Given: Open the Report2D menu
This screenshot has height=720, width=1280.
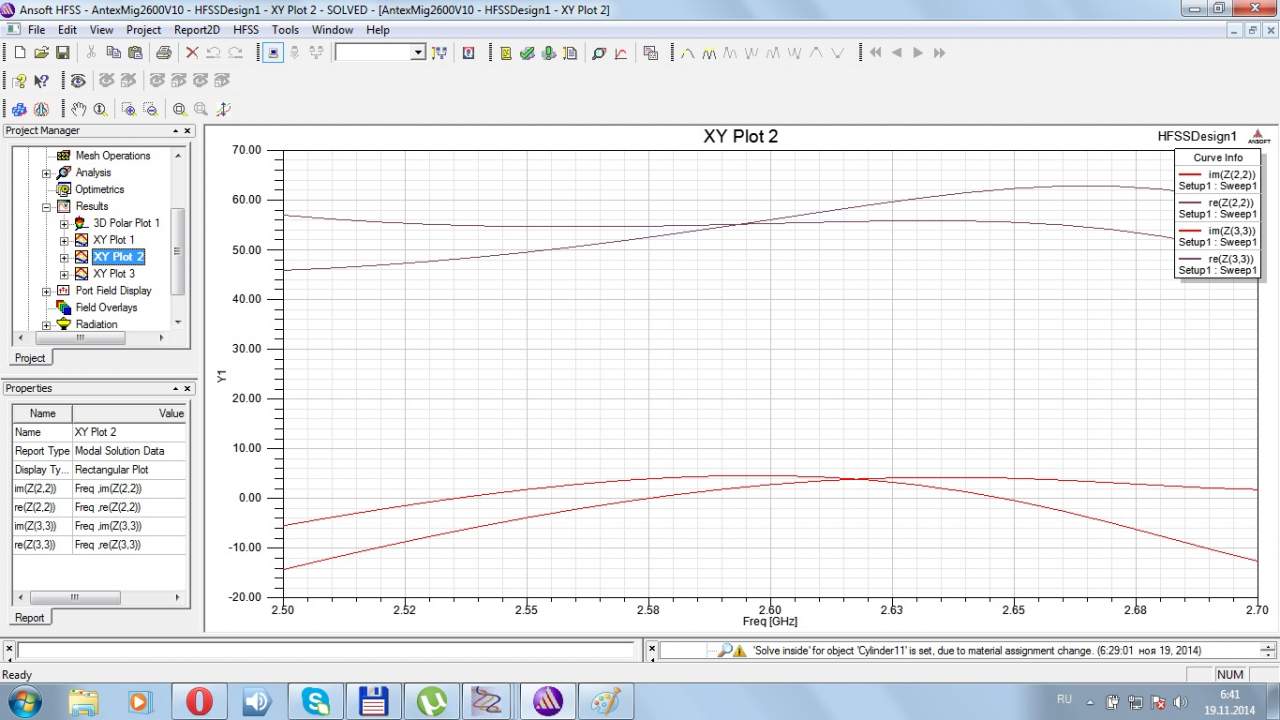Looking at the screenshot, I should coord(196,30).
